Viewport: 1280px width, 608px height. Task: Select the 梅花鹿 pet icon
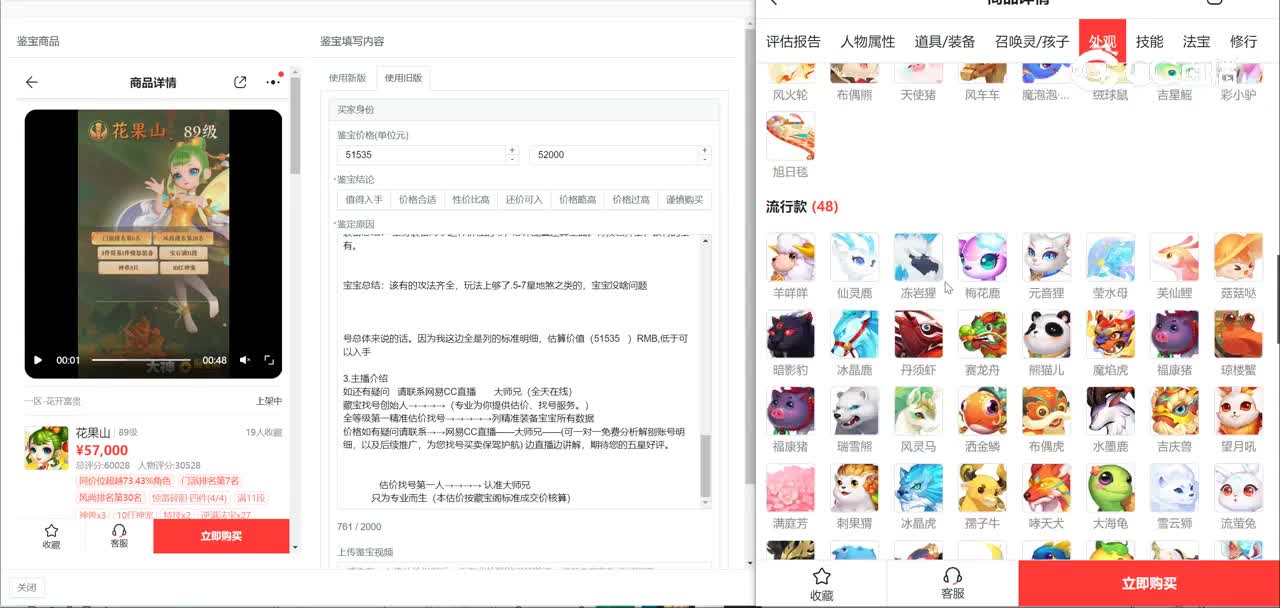pyautogui.click(x=982, y=258)
